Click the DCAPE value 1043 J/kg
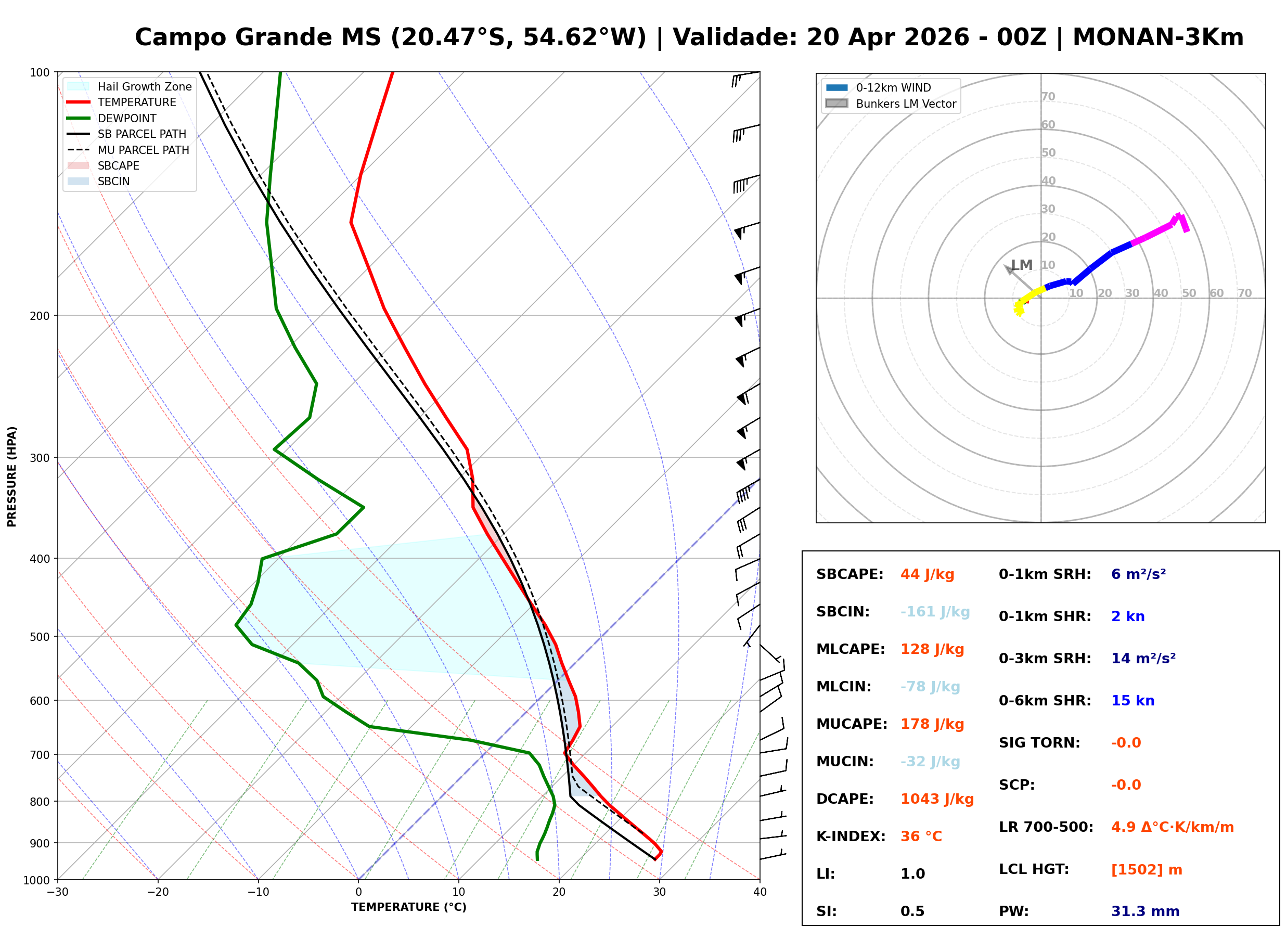Image resolution: width=1287 pixels, height=952 pixels. pos(937,799)
